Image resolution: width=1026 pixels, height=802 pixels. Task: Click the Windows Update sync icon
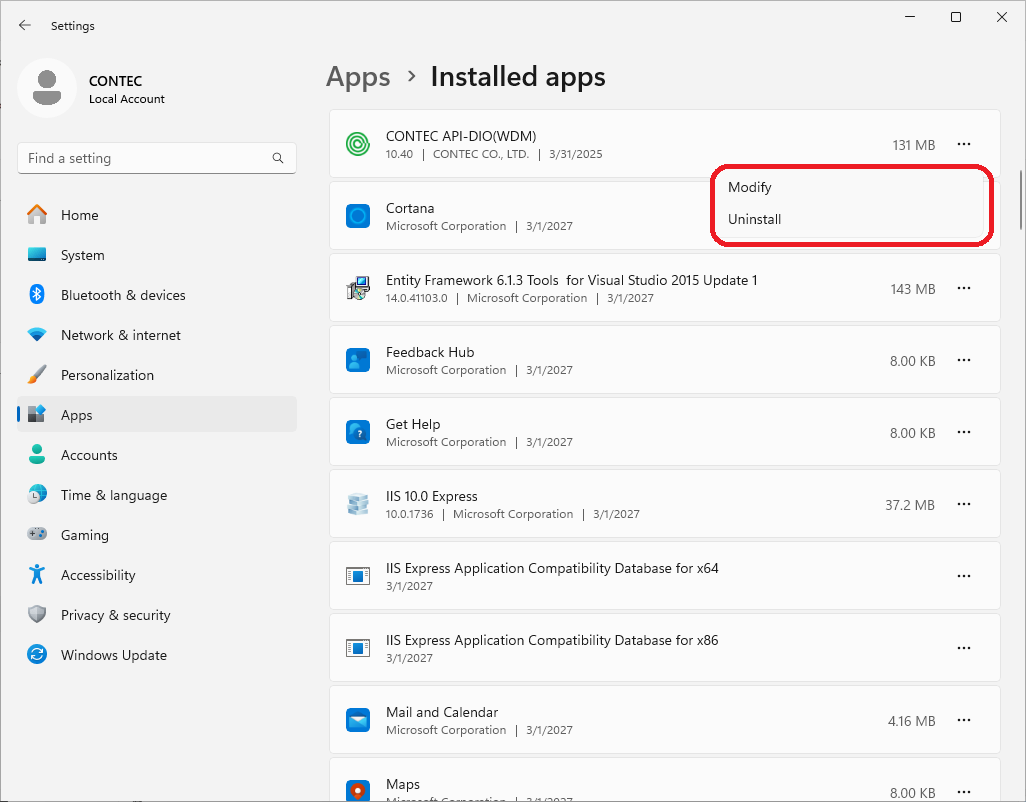click(x=37, y=654)
